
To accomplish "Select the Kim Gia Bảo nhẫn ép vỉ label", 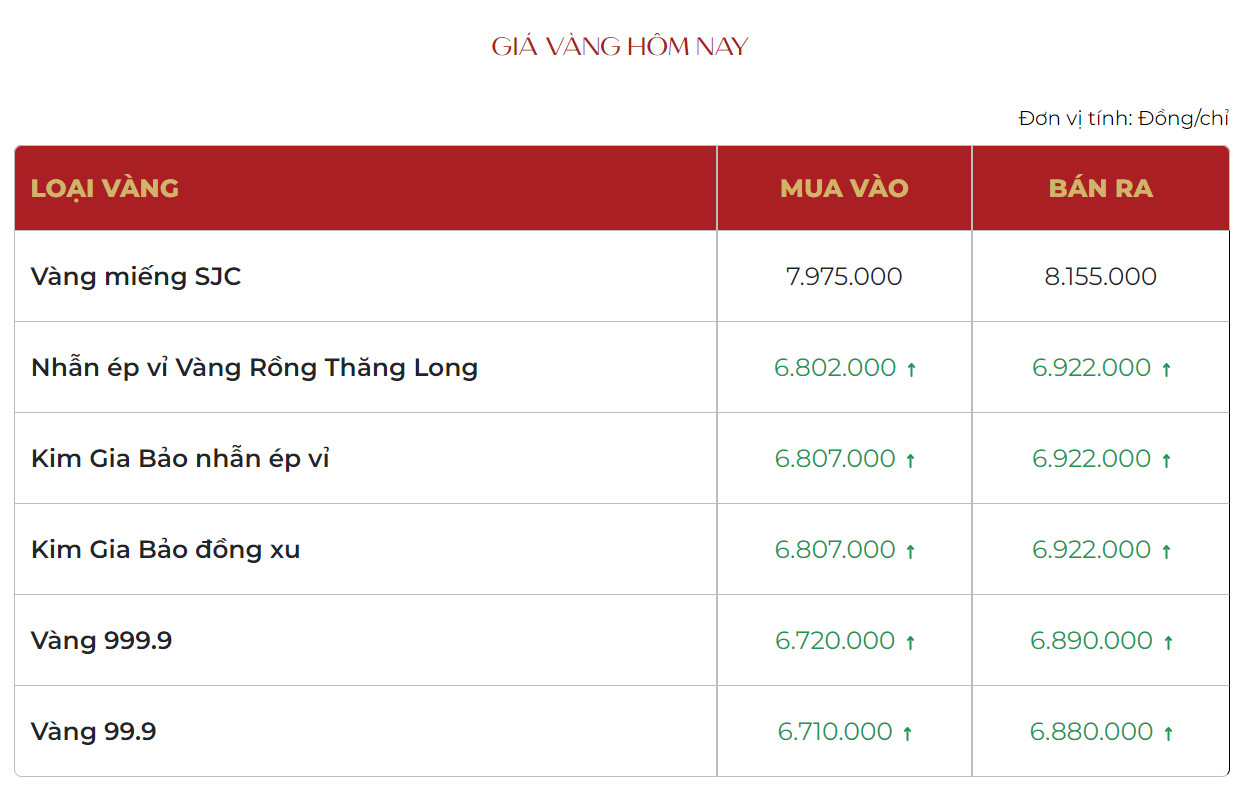I will pyautogui.click(x=180, y=459).
